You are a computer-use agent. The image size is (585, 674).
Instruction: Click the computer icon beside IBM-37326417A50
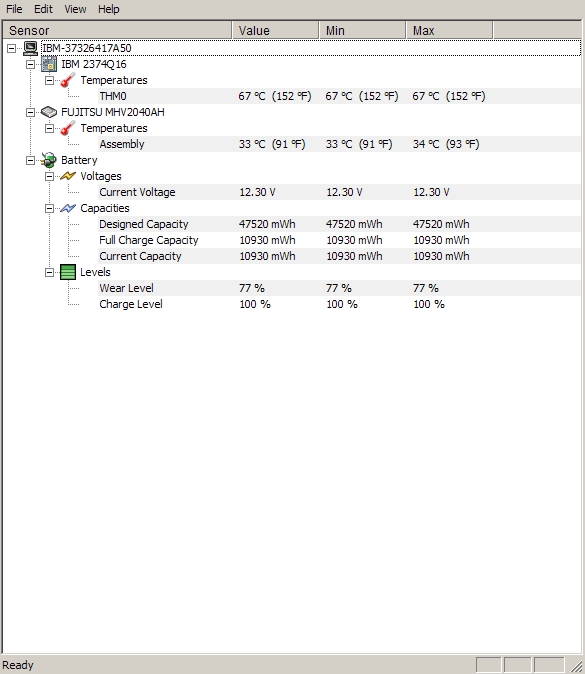click(x=30, y=48)
